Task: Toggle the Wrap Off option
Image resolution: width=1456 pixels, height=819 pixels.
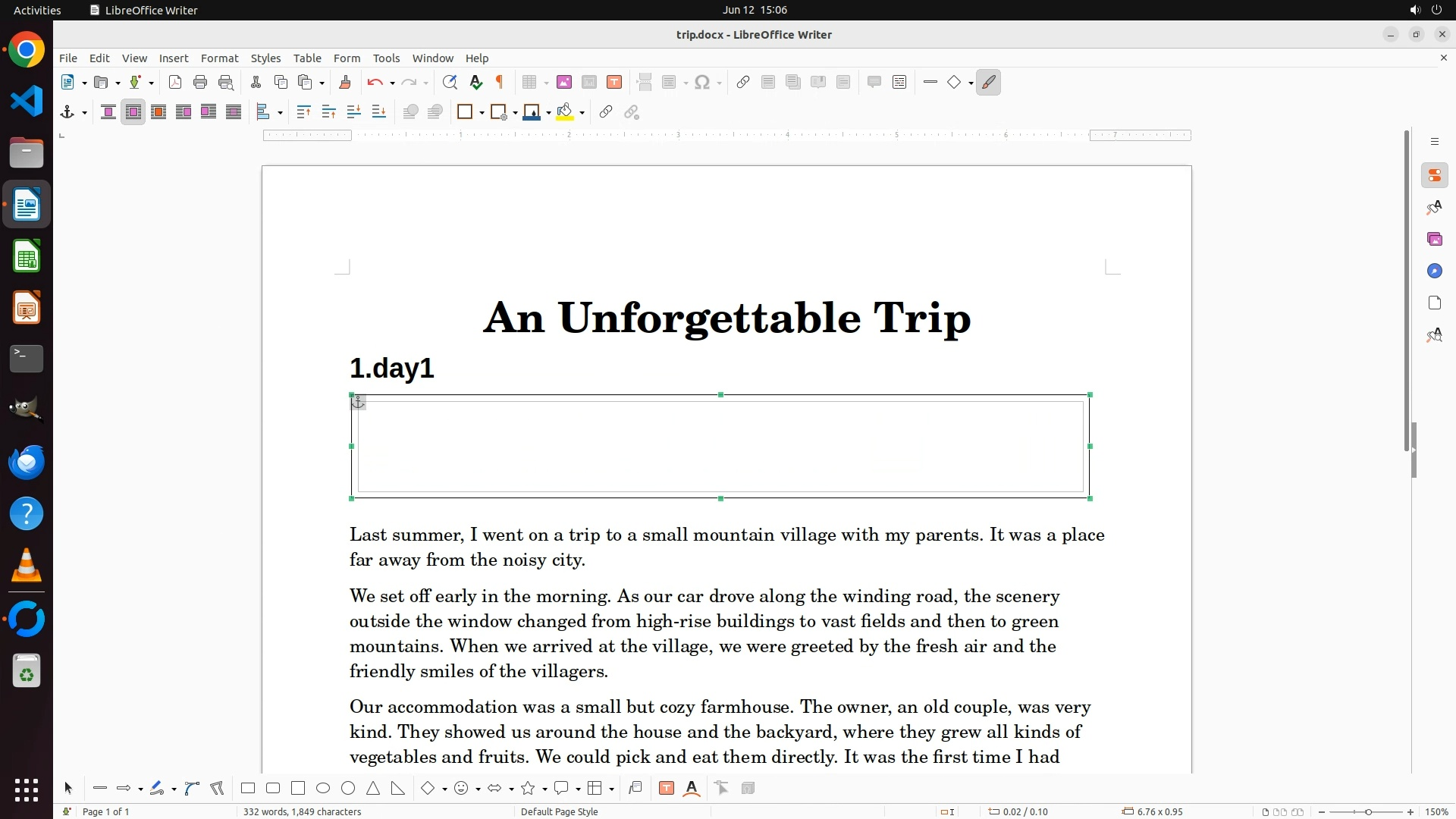Action: tap(108, 112)
